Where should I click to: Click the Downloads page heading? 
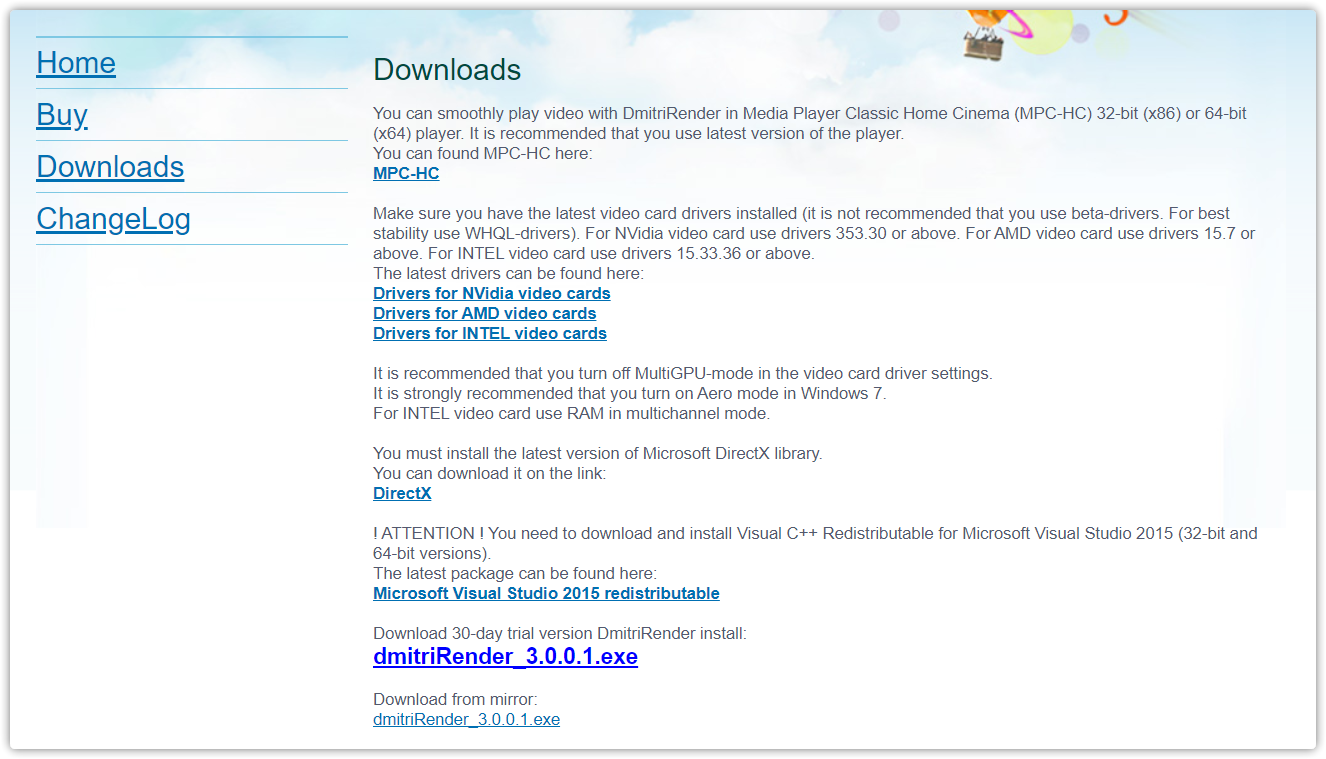(x=447, y=70)
